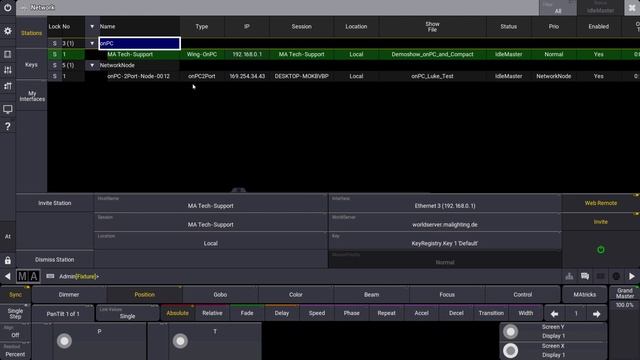Click the window layout icon below the gear
This screenshot has height=360, width=640.
(x=8, y=54)
